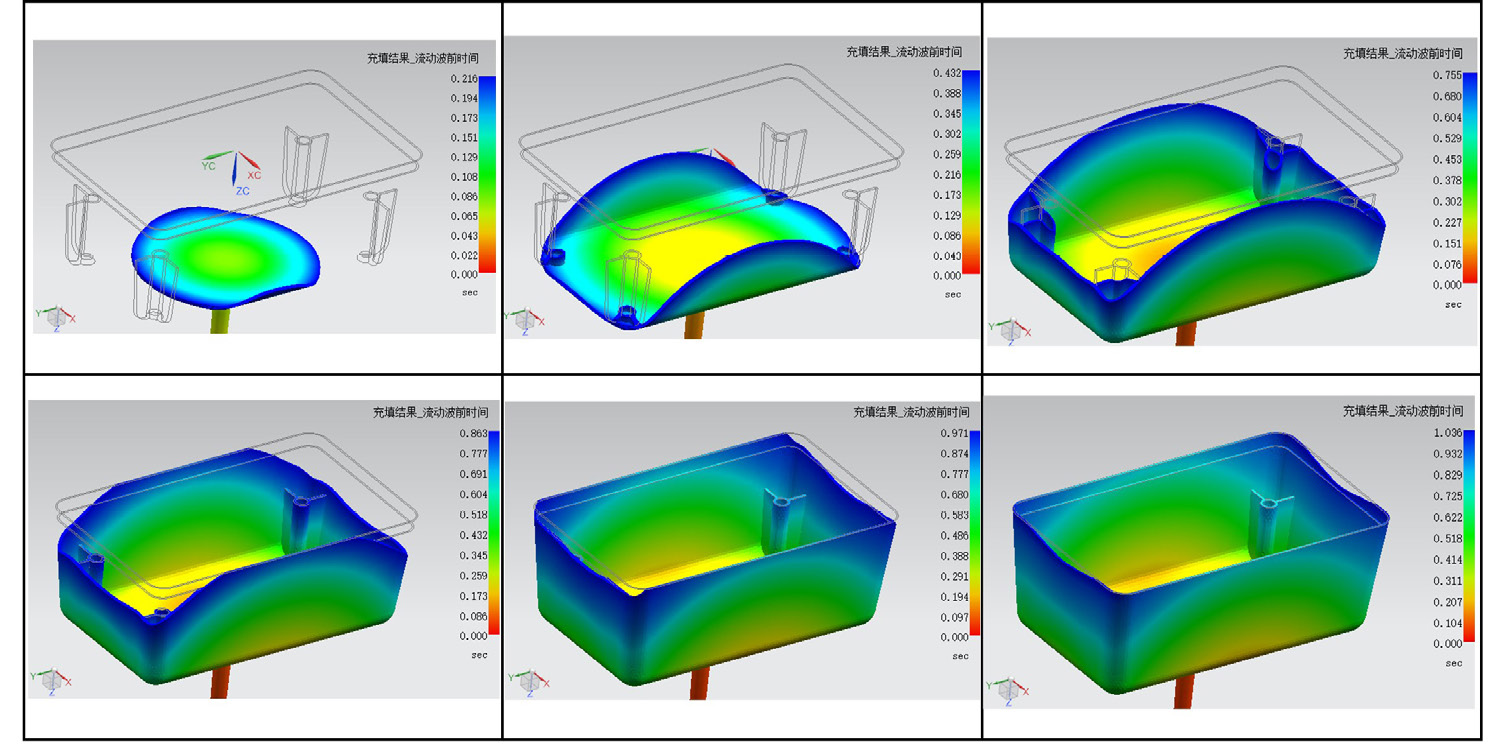Click the view triad icon in the 0.755-max panel
Image resolution: width=1504 pixels, height=749 pixels.
(1009, 328)
